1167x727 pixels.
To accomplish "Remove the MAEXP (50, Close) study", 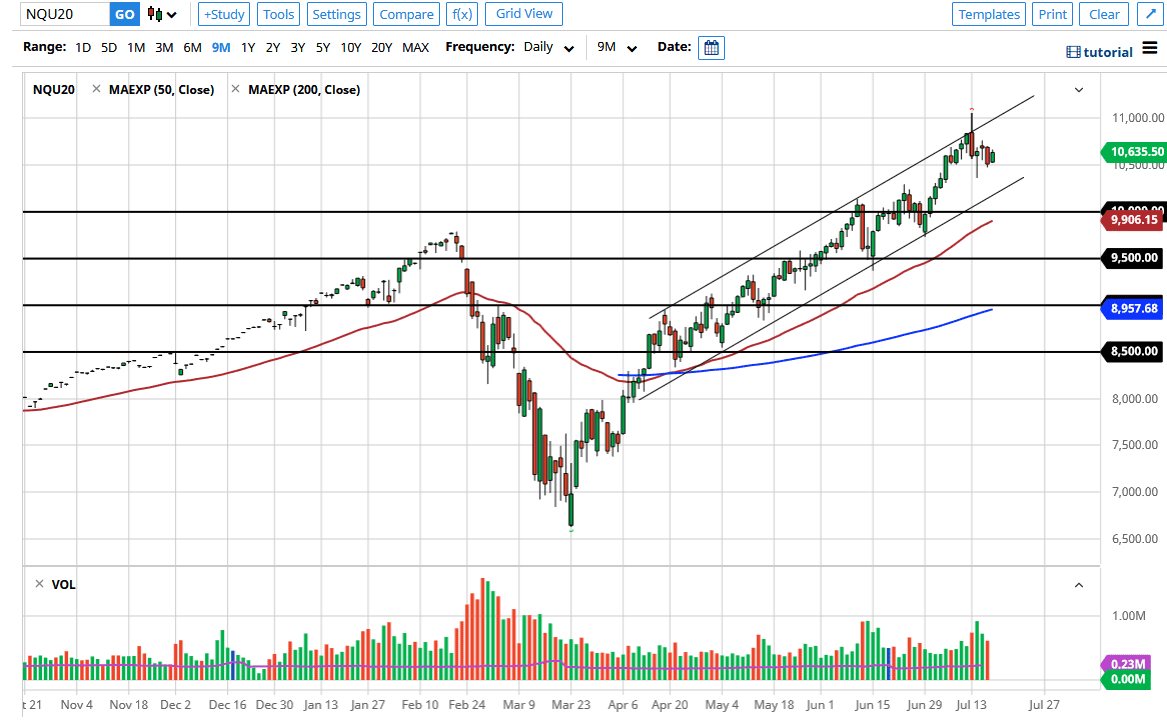I will click(x=96, y=89).
